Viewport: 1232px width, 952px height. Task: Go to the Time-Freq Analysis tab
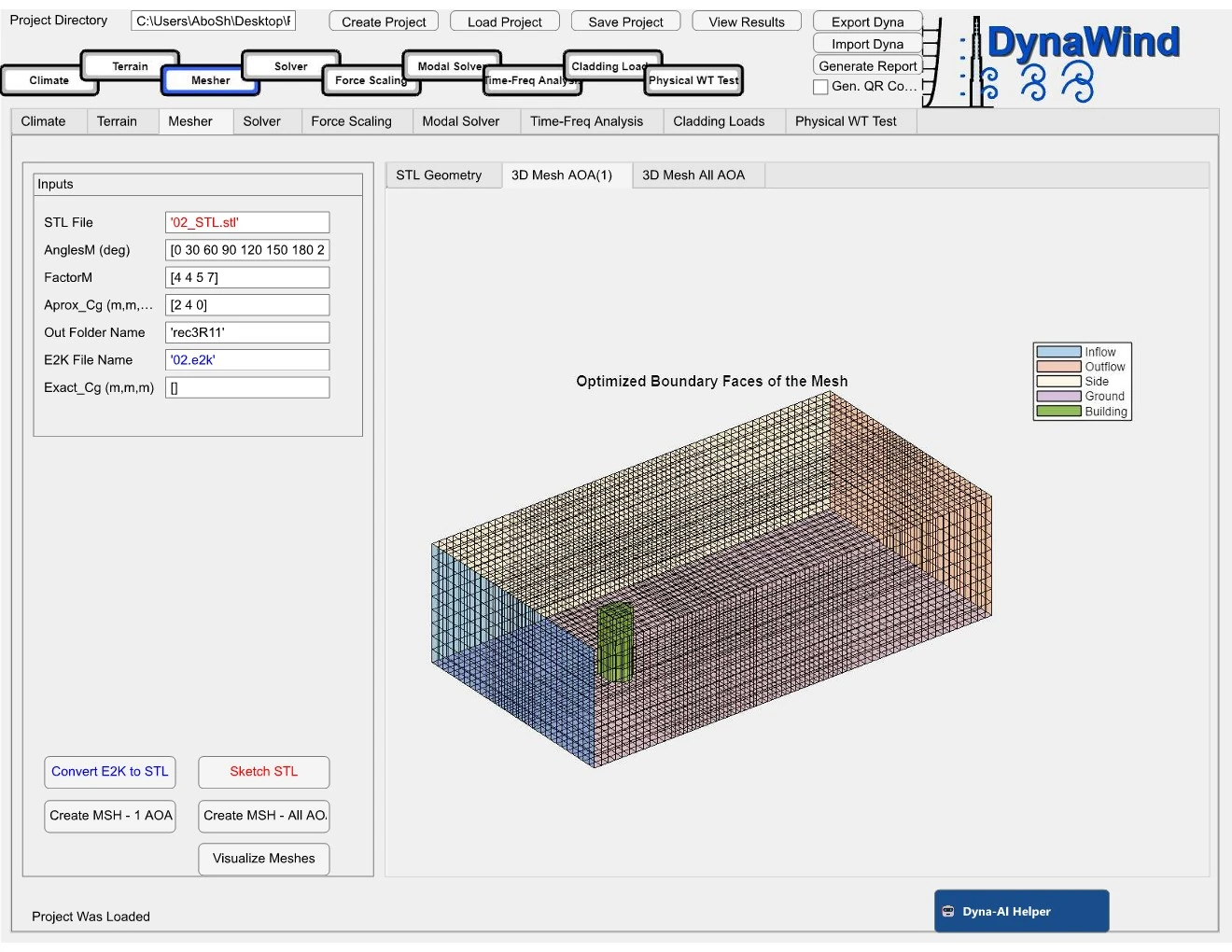[x=586, y=121]
